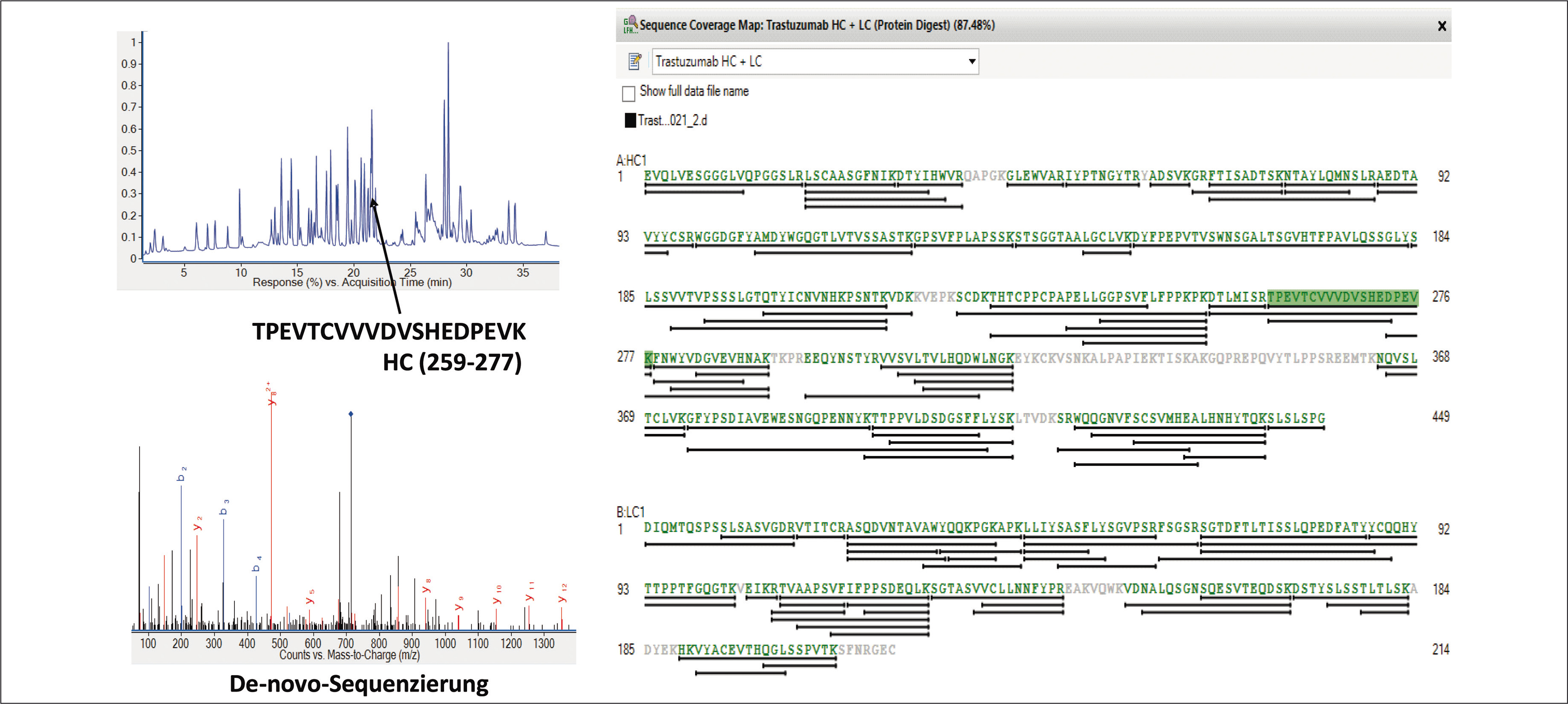Click the highlighted K residue at position 277
The height and width of the screenshot is (704, 1568).
point(648,357)
